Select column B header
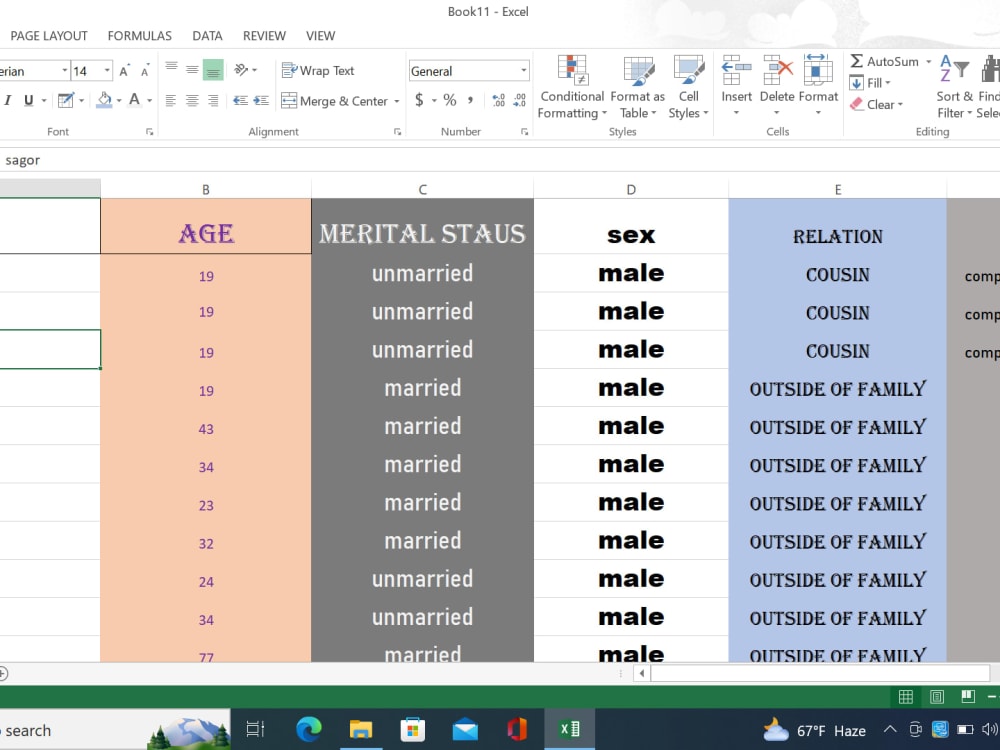Screen dimensions: 1000x750 tap(205, 189)
